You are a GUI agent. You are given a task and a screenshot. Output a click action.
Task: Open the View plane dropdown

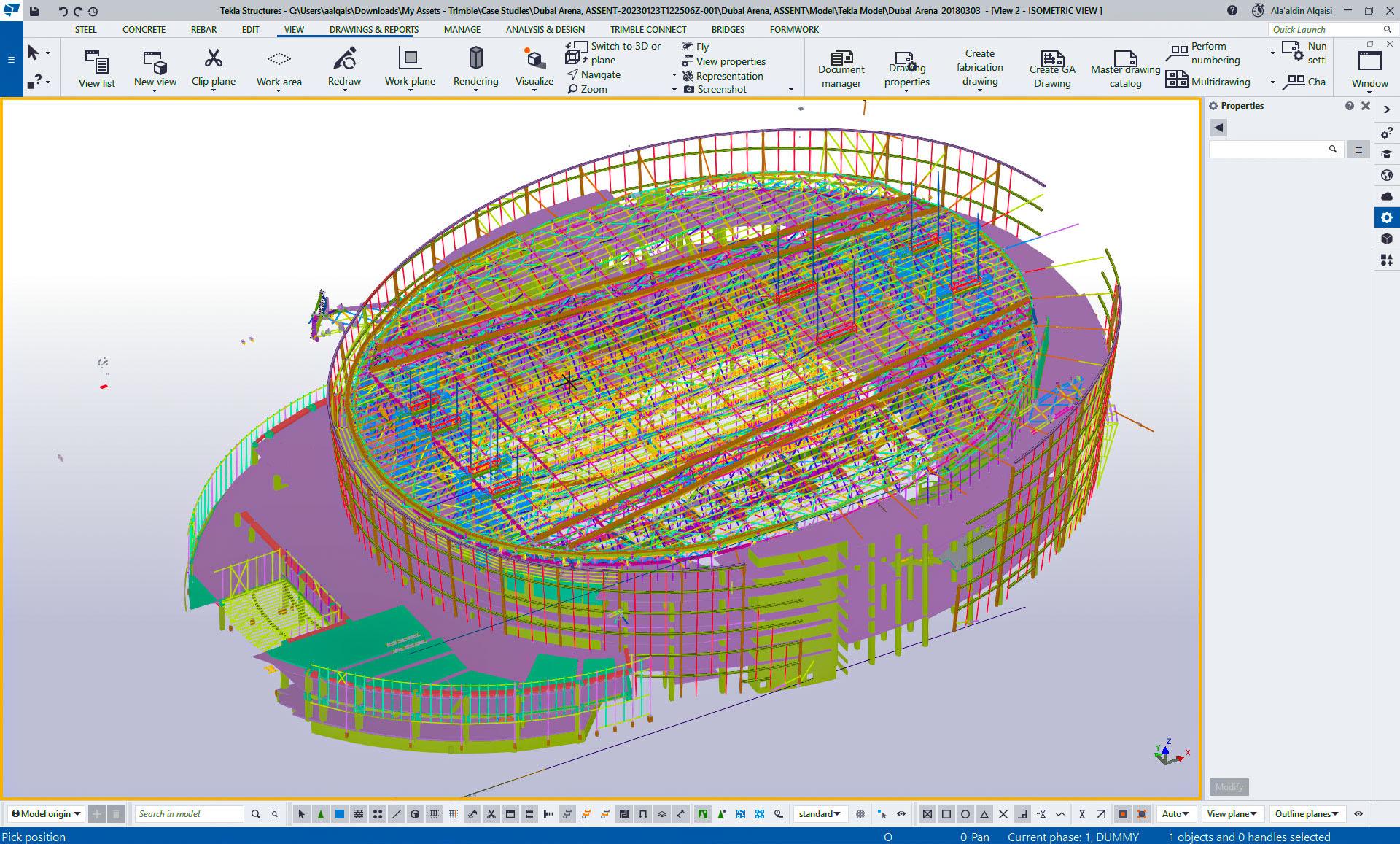(x=1232, y=814)
